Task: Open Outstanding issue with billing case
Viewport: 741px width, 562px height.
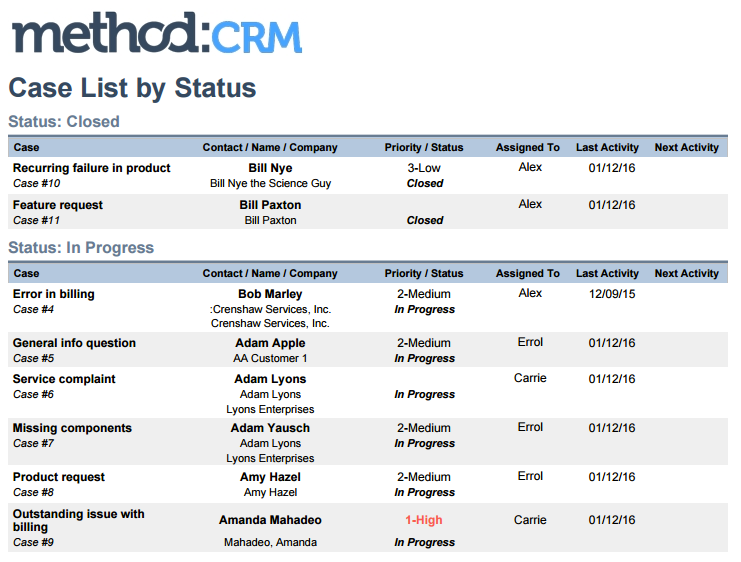Action: coord(78,520)
